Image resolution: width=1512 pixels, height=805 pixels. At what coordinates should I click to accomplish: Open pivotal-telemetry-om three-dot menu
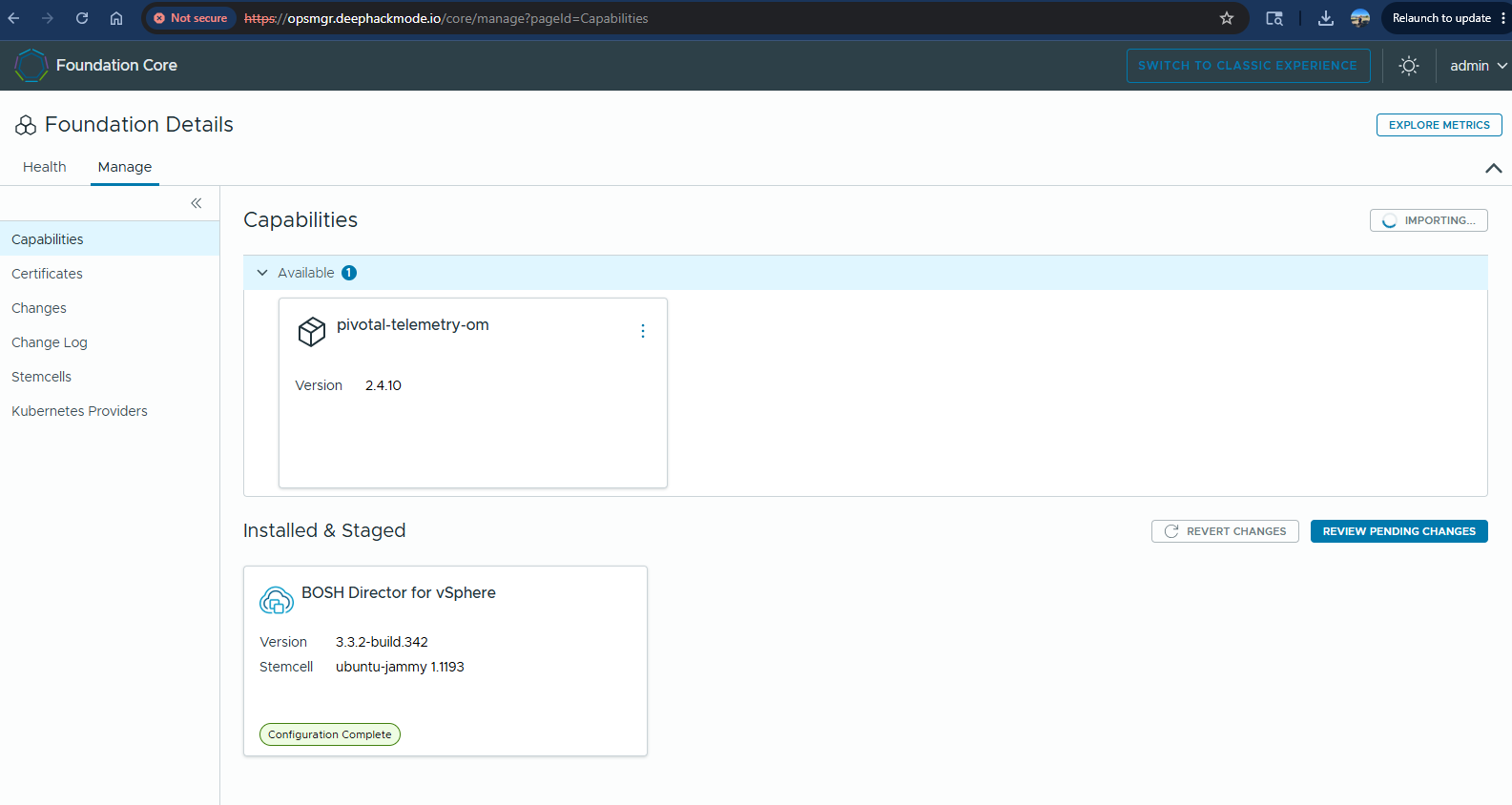click(643, 331)
